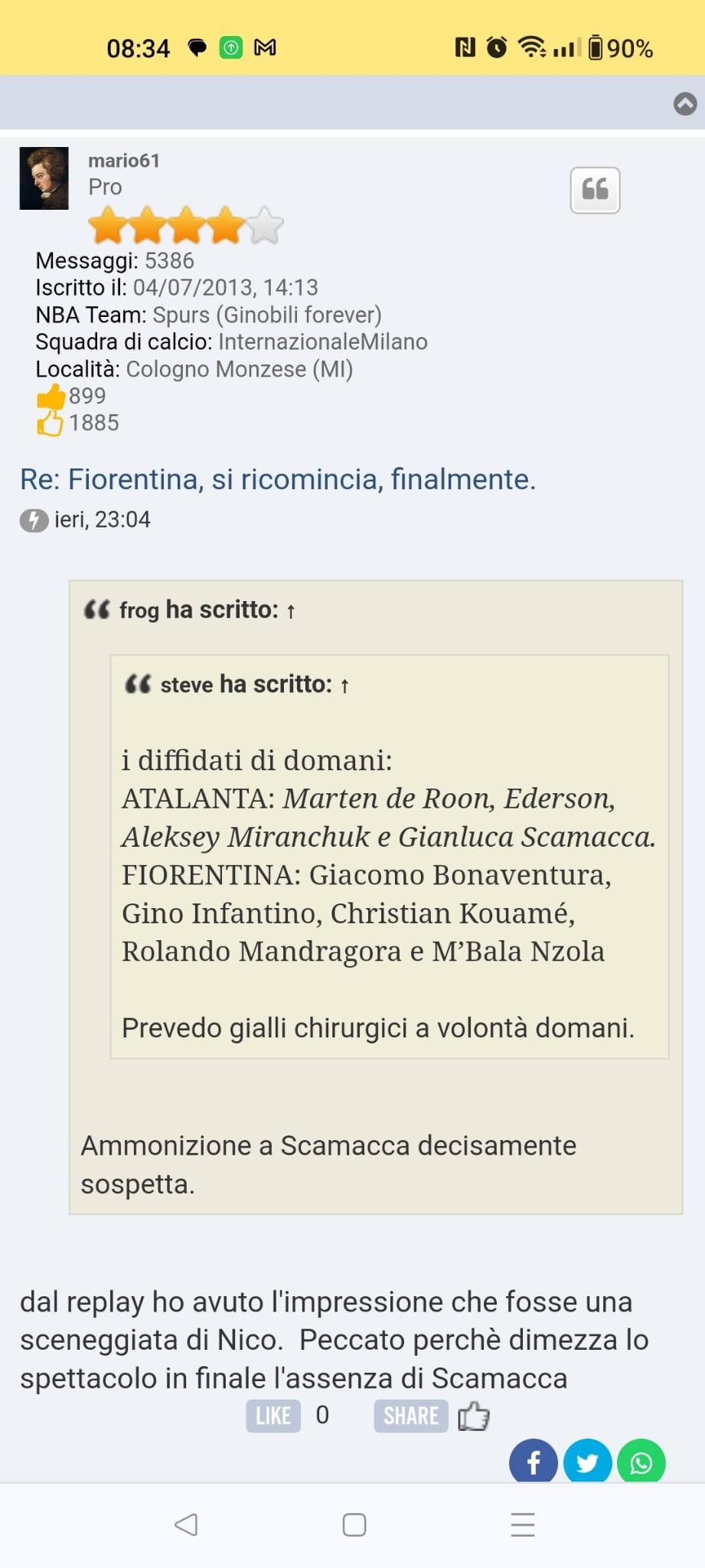Viewport: 705px width, 1568px height.
Task: Tap the scroll-to-top arrow icon
Action: (684, 103)
